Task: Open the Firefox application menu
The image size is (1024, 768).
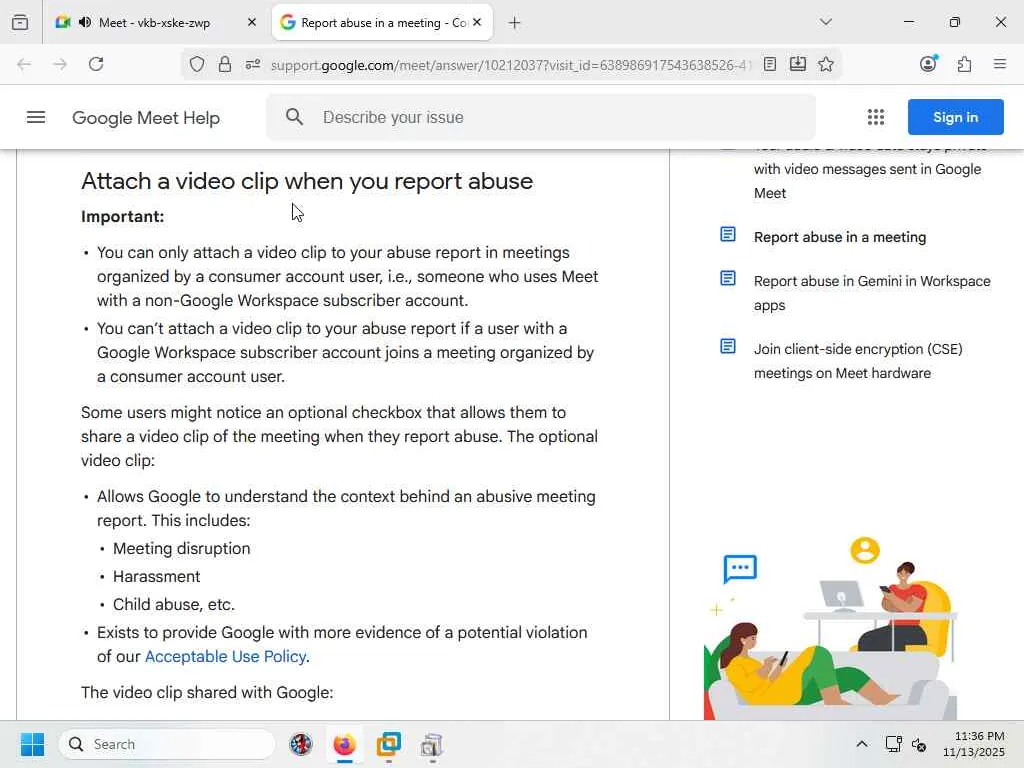Action: click(999, 64)
